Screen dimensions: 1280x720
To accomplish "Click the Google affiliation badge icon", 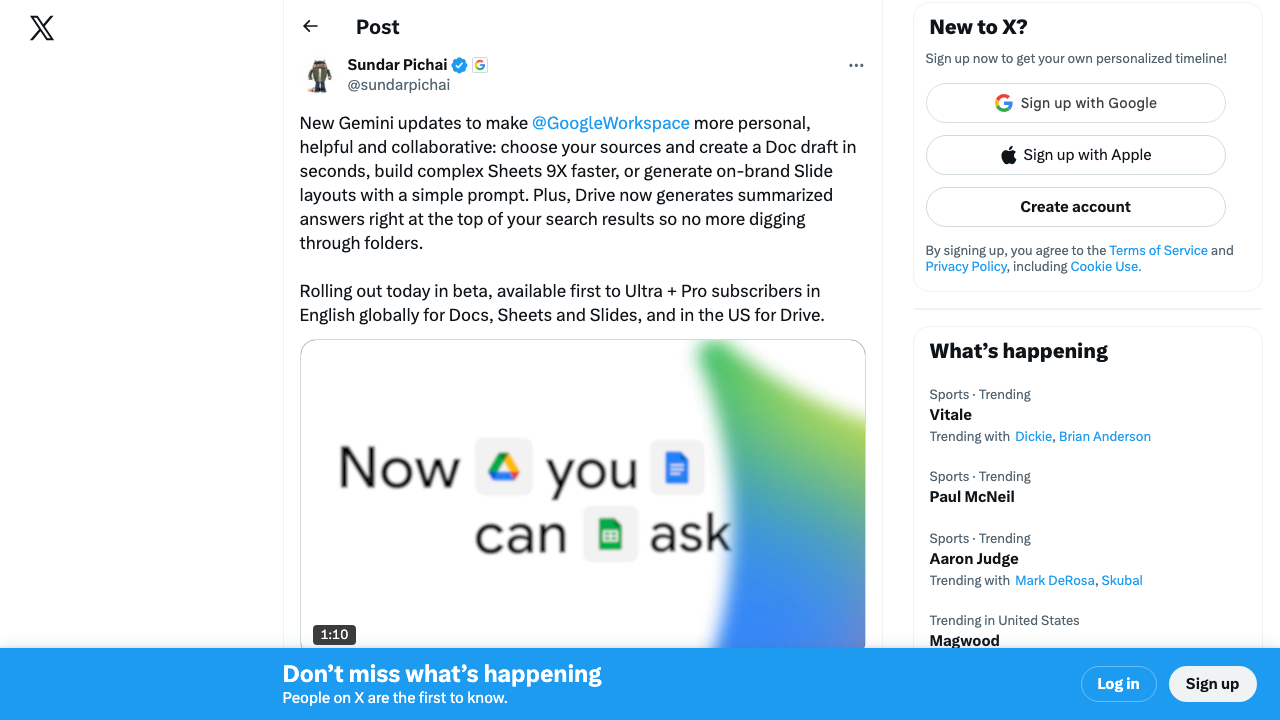I will (x=480, y=65).
